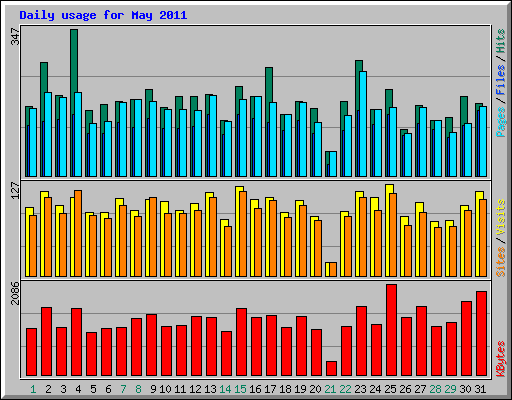Click the "KBytes" legend label
Image resolution: width=512 pixels, height=400 pixels.
[x=501, y=359]
